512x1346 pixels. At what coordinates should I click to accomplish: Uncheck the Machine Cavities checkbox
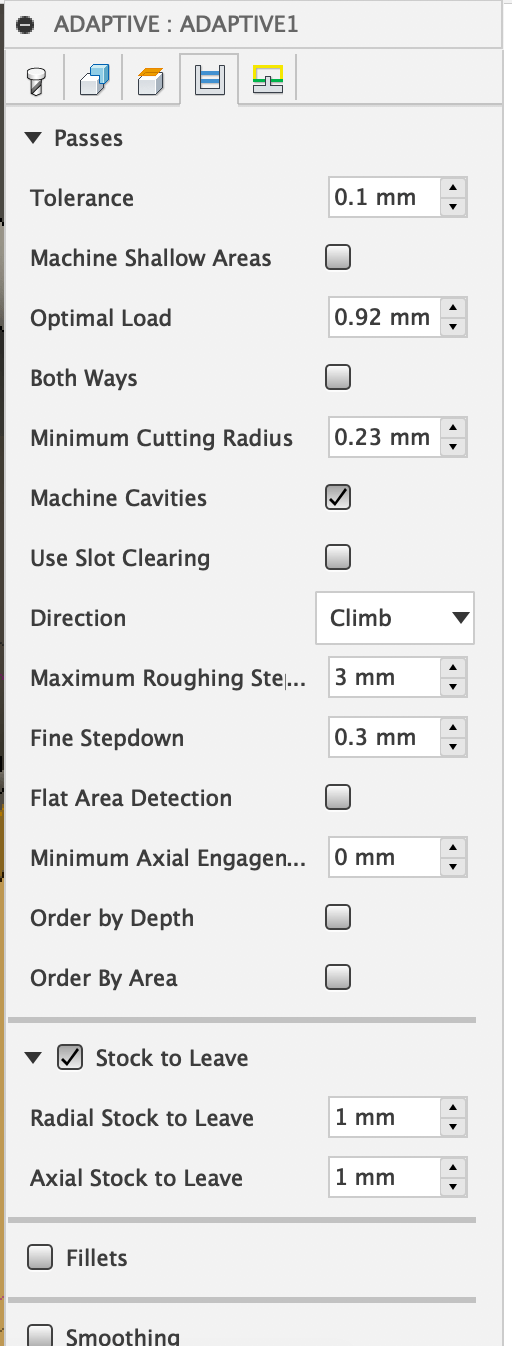(339, 497)
